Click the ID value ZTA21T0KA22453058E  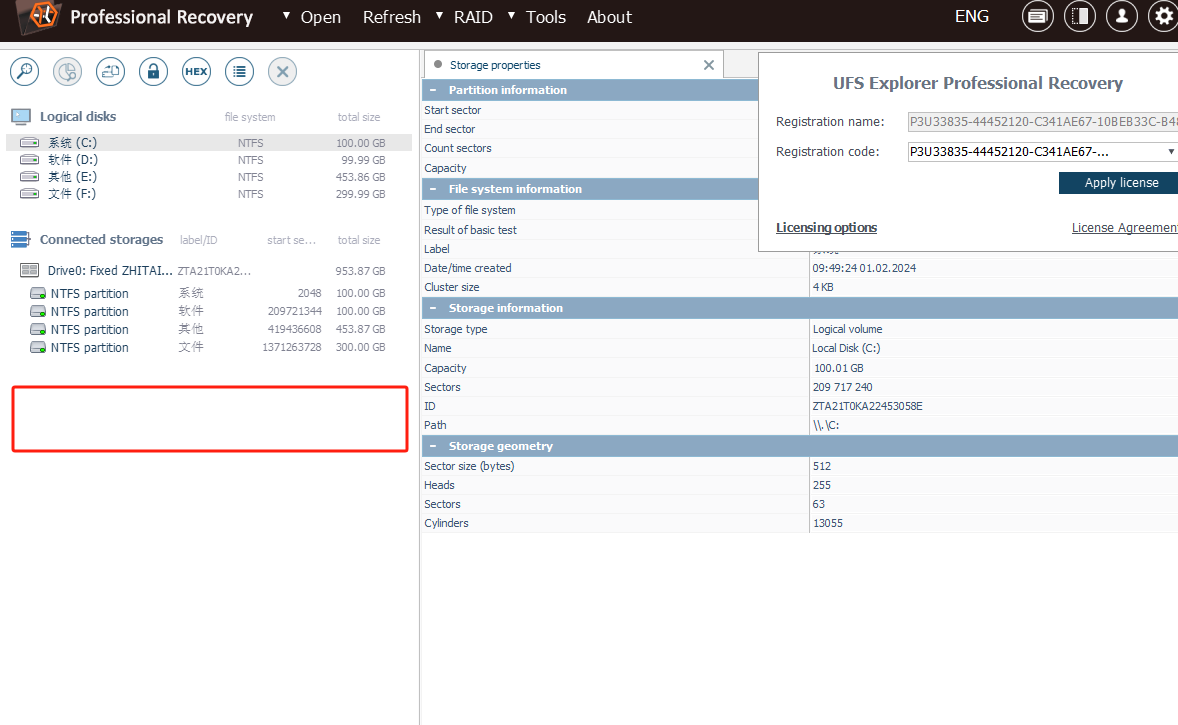[x=867, y=406]
